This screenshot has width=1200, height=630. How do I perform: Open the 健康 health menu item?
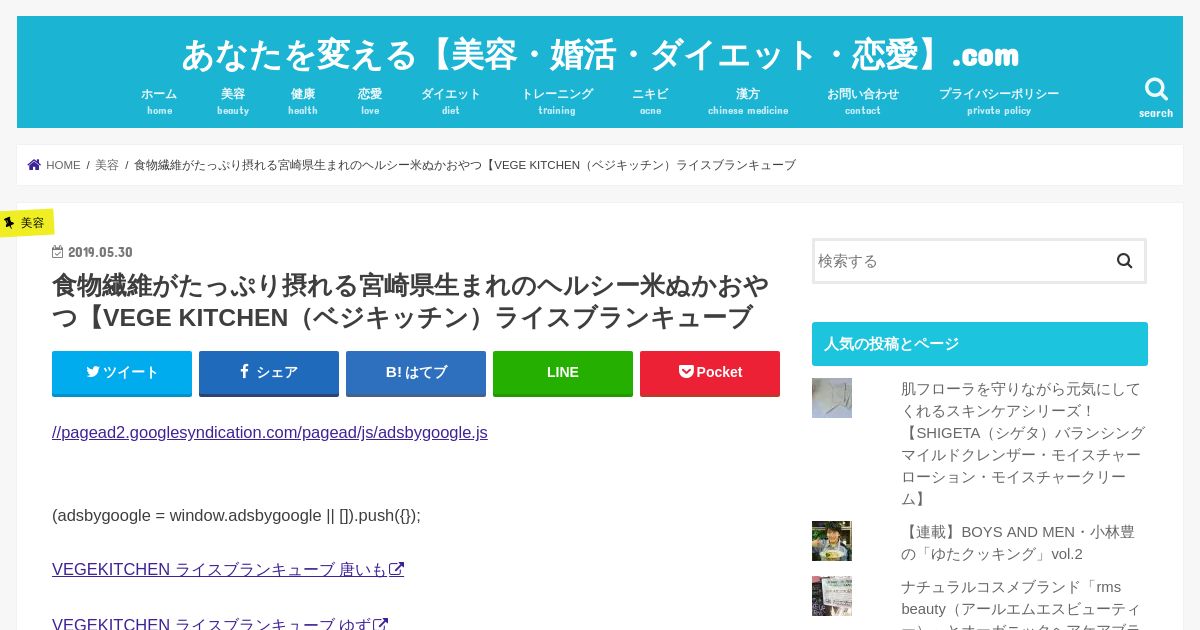click(303, 101)
